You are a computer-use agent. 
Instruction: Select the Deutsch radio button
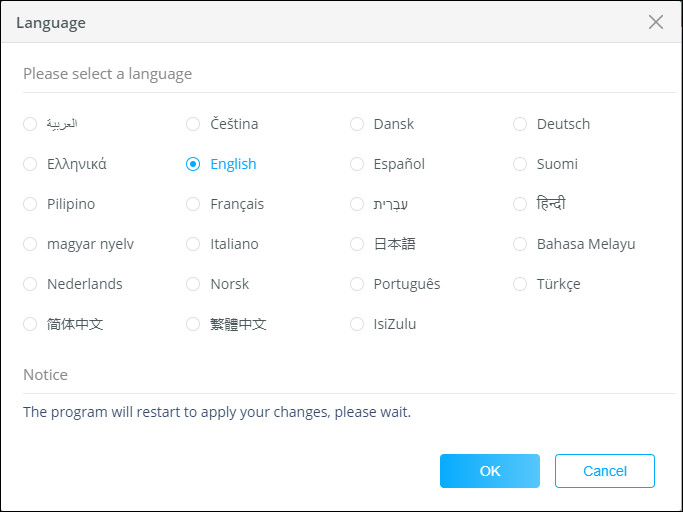tap(520, 124)
